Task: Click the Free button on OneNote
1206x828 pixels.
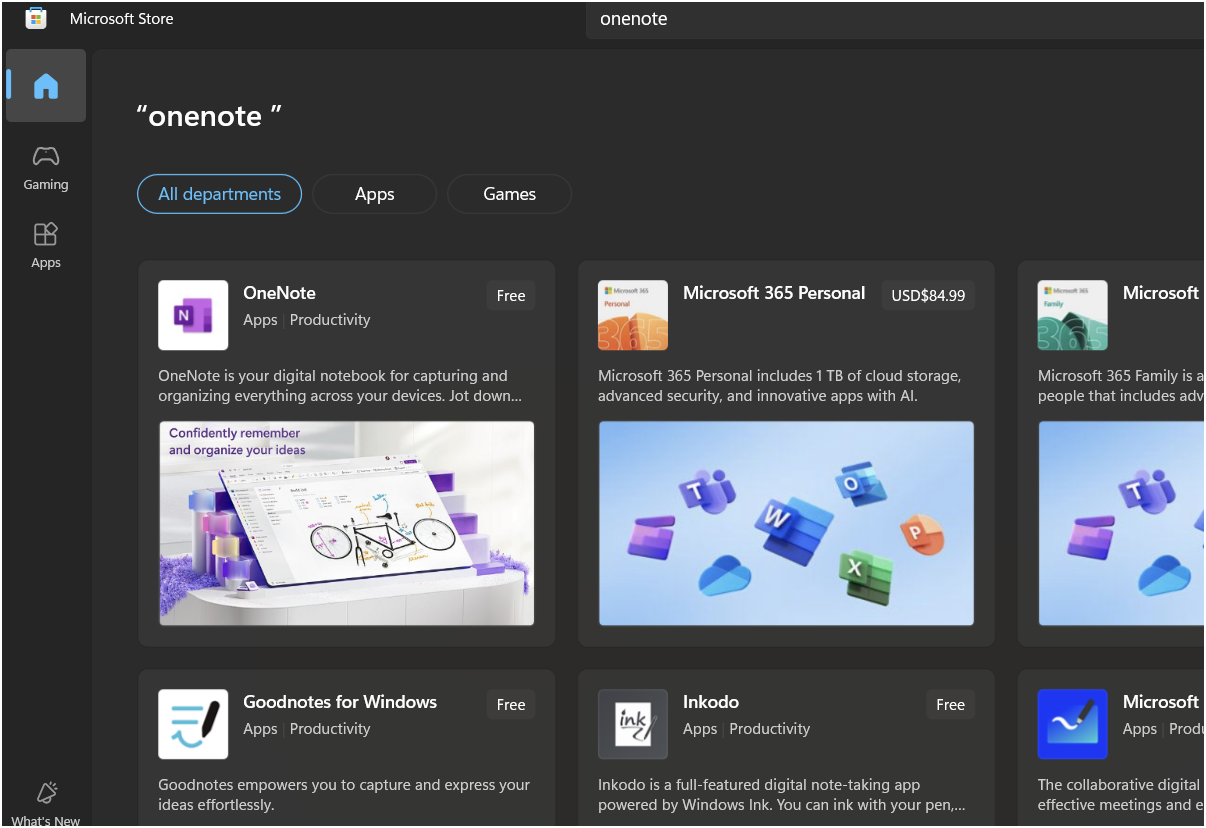Action: 511,296
